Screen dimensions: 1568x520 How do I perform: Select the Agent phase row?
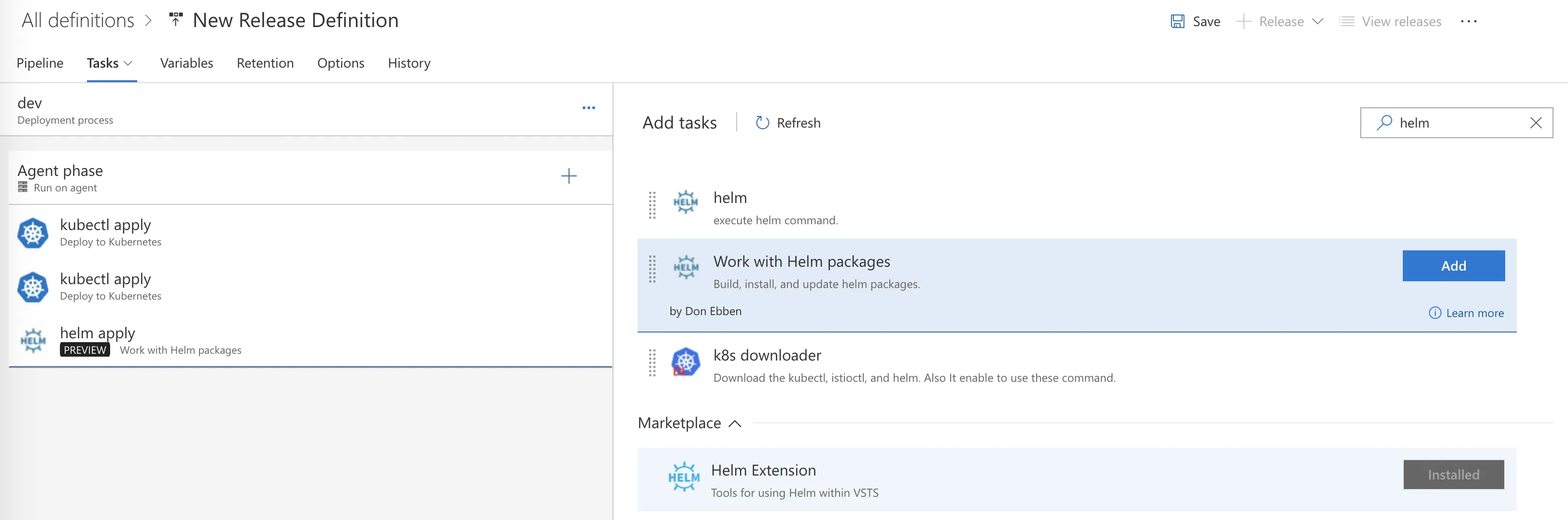311,177
